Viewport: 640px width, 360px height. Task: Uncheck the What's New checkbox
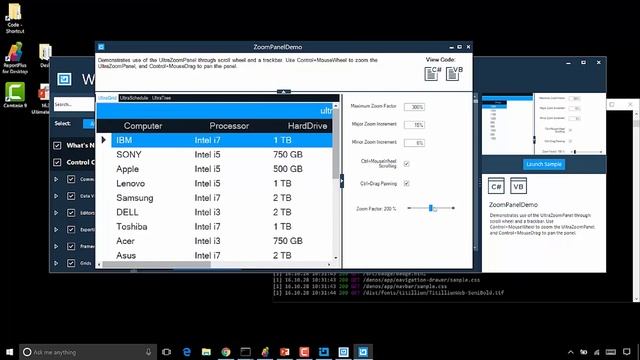57,145
